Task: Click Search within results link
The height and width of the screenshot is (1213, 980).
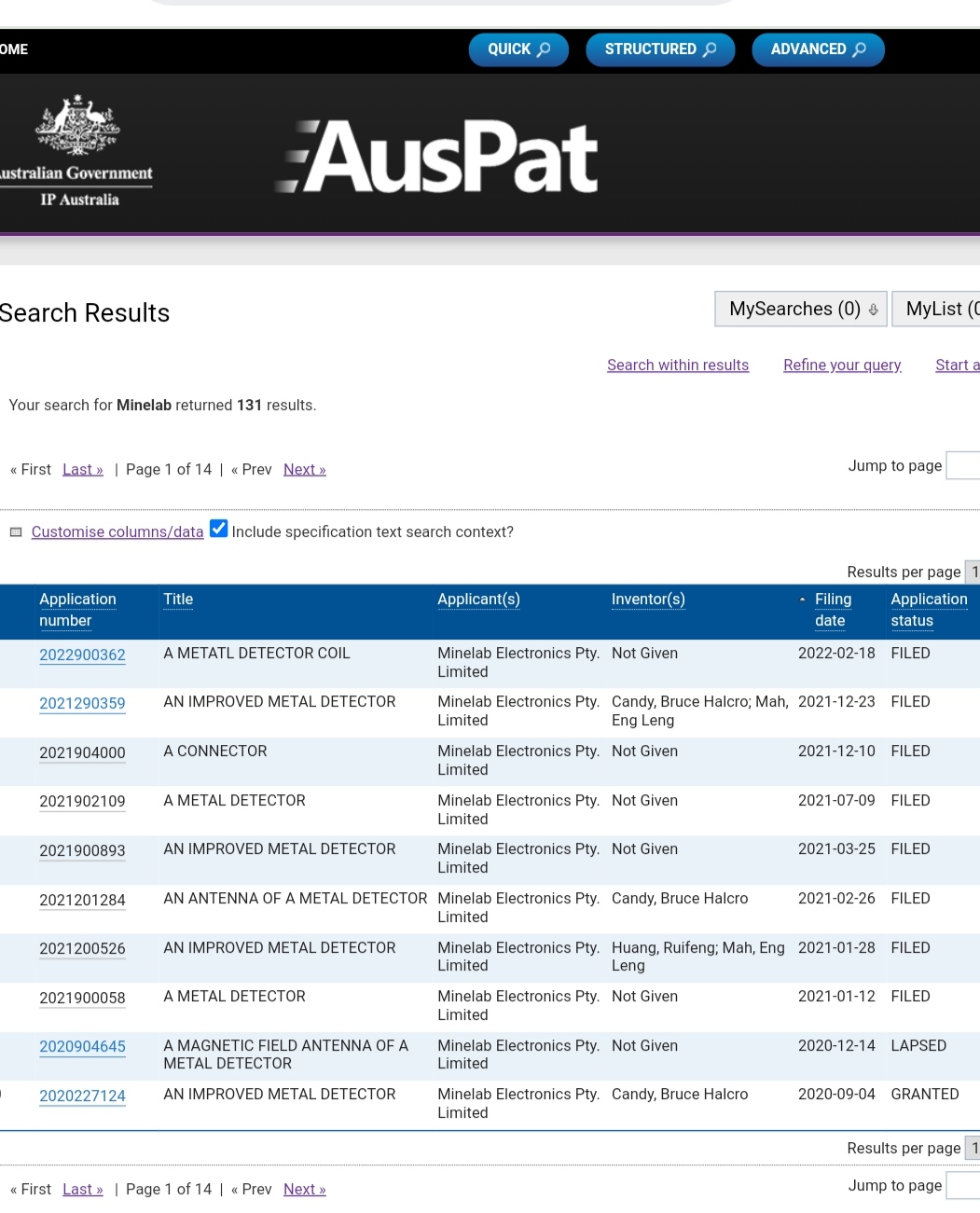Action: [x=677, y=365]
